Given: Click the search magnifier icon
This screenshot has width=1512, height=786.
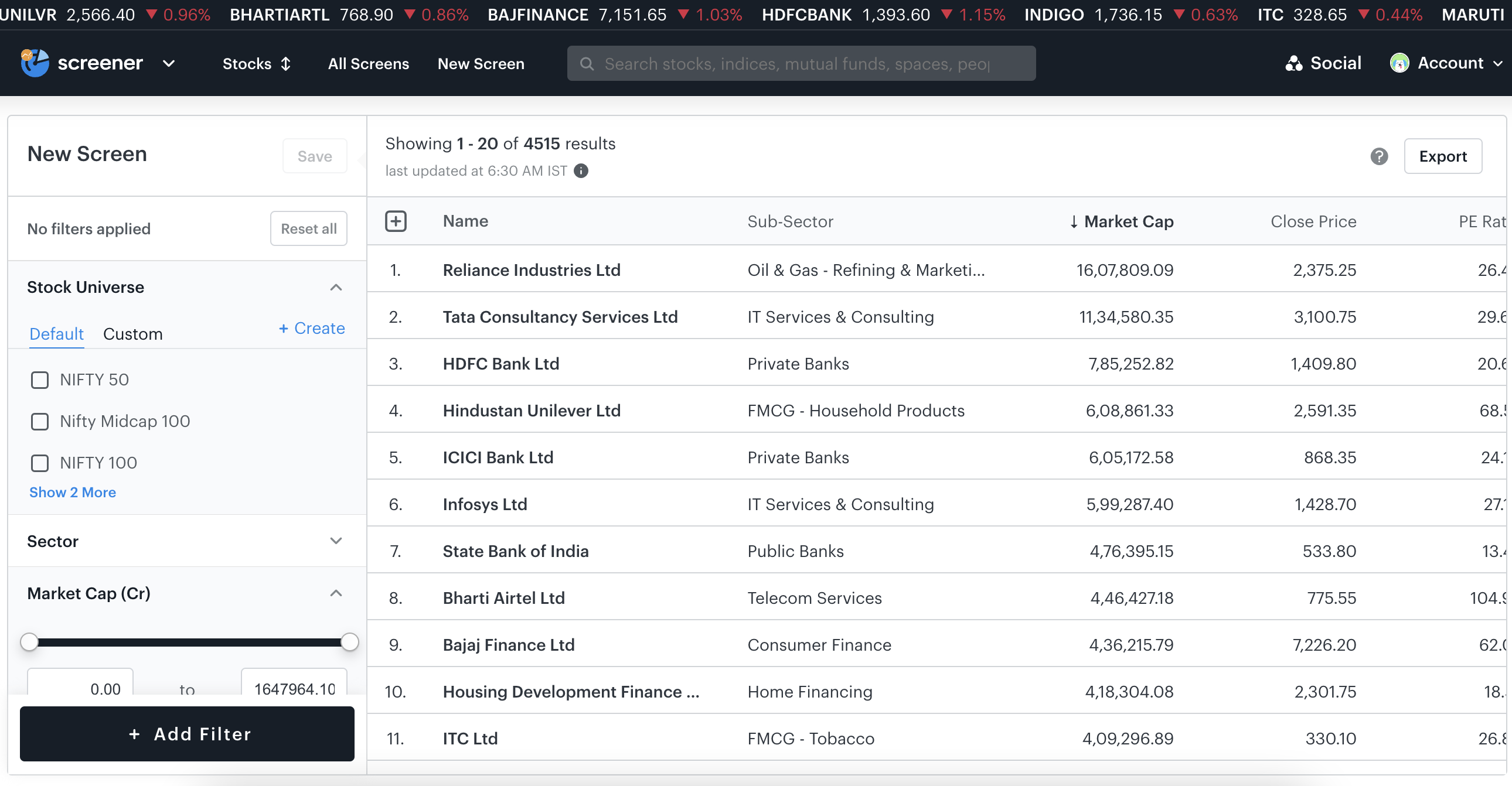Looking at the screenshot, I should (x=587, y=63).
